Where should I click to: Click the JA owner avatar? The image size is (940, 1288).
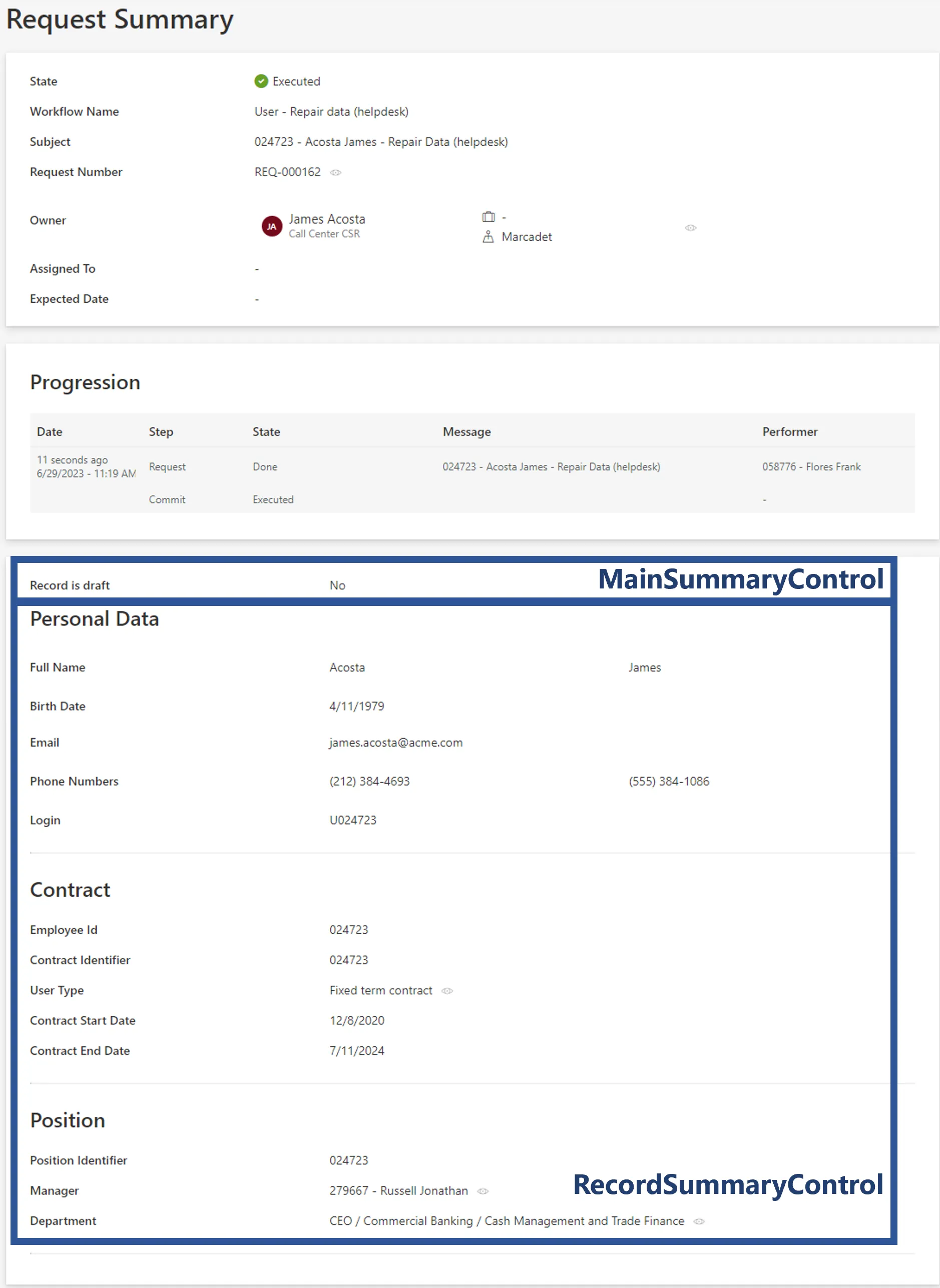tap(271, 226)
